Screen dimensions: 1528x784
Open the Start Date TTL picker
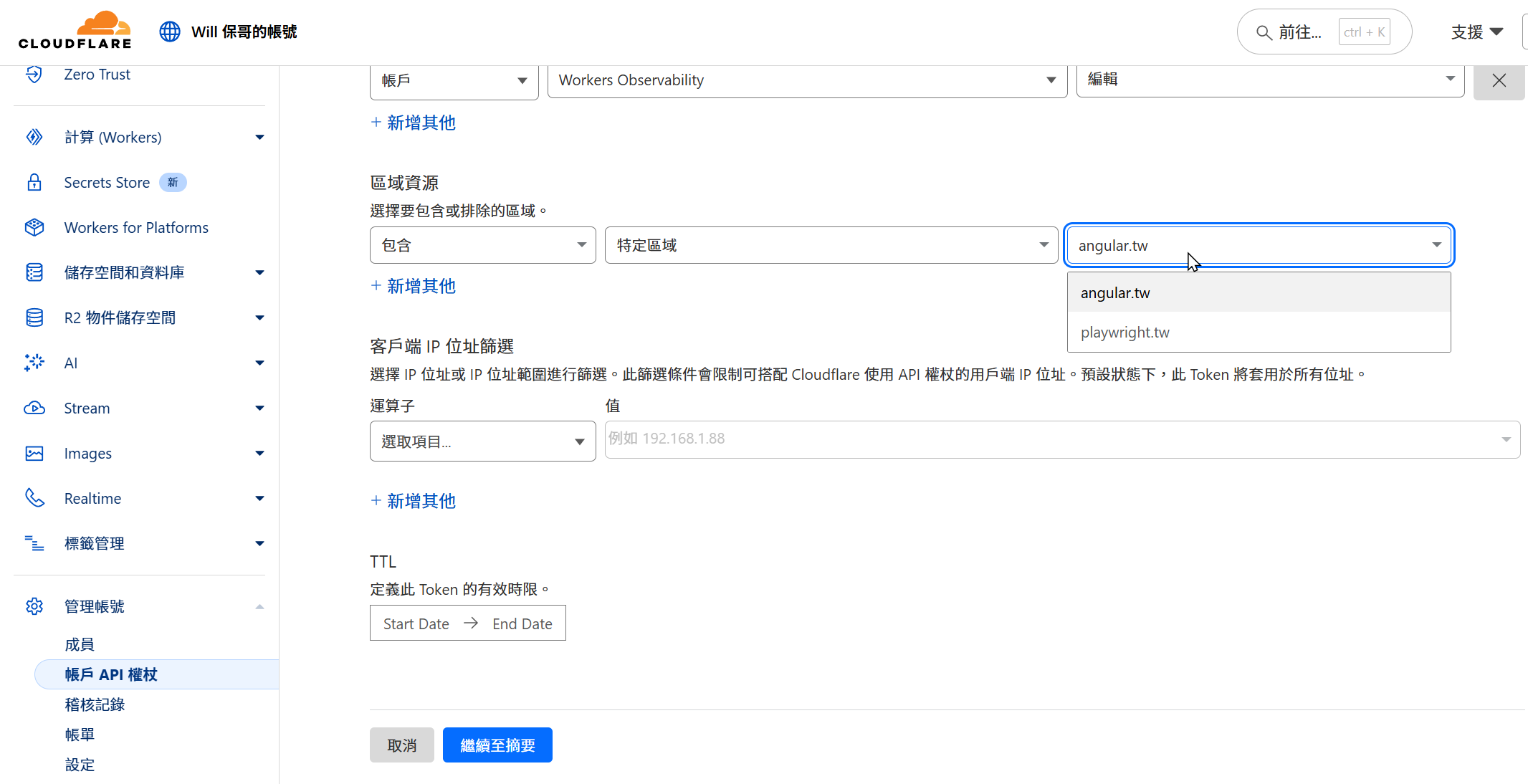tap(416, 623)
